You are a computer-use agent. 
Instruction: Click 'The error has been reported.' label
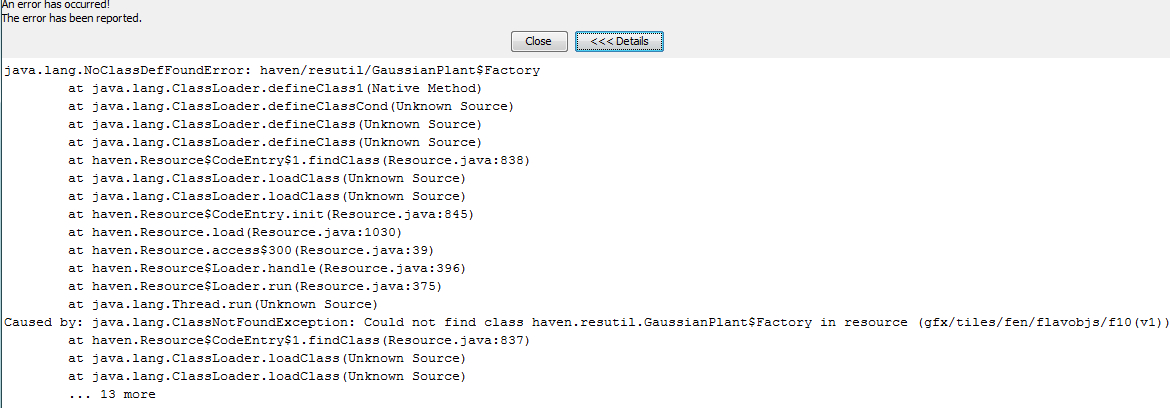click(71, 18)
